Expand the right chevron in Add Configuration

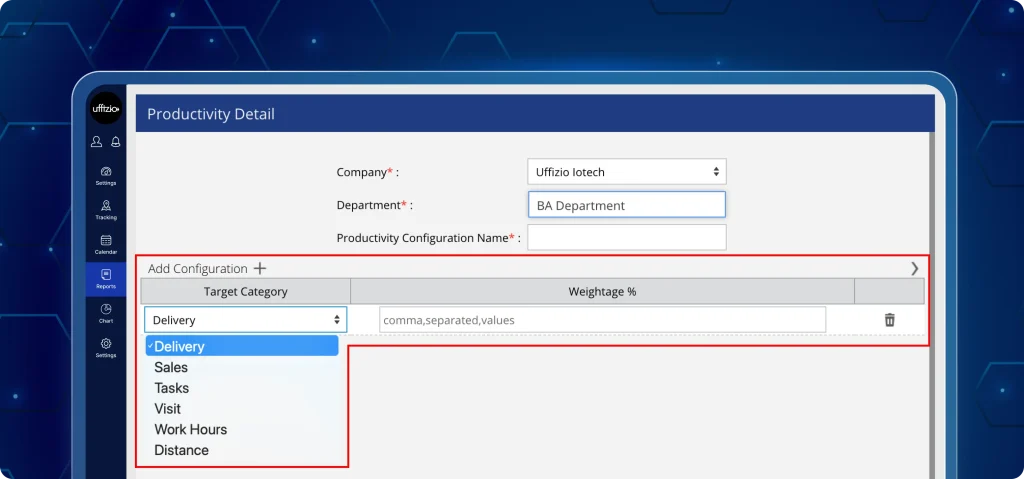(x=914, y=268)
